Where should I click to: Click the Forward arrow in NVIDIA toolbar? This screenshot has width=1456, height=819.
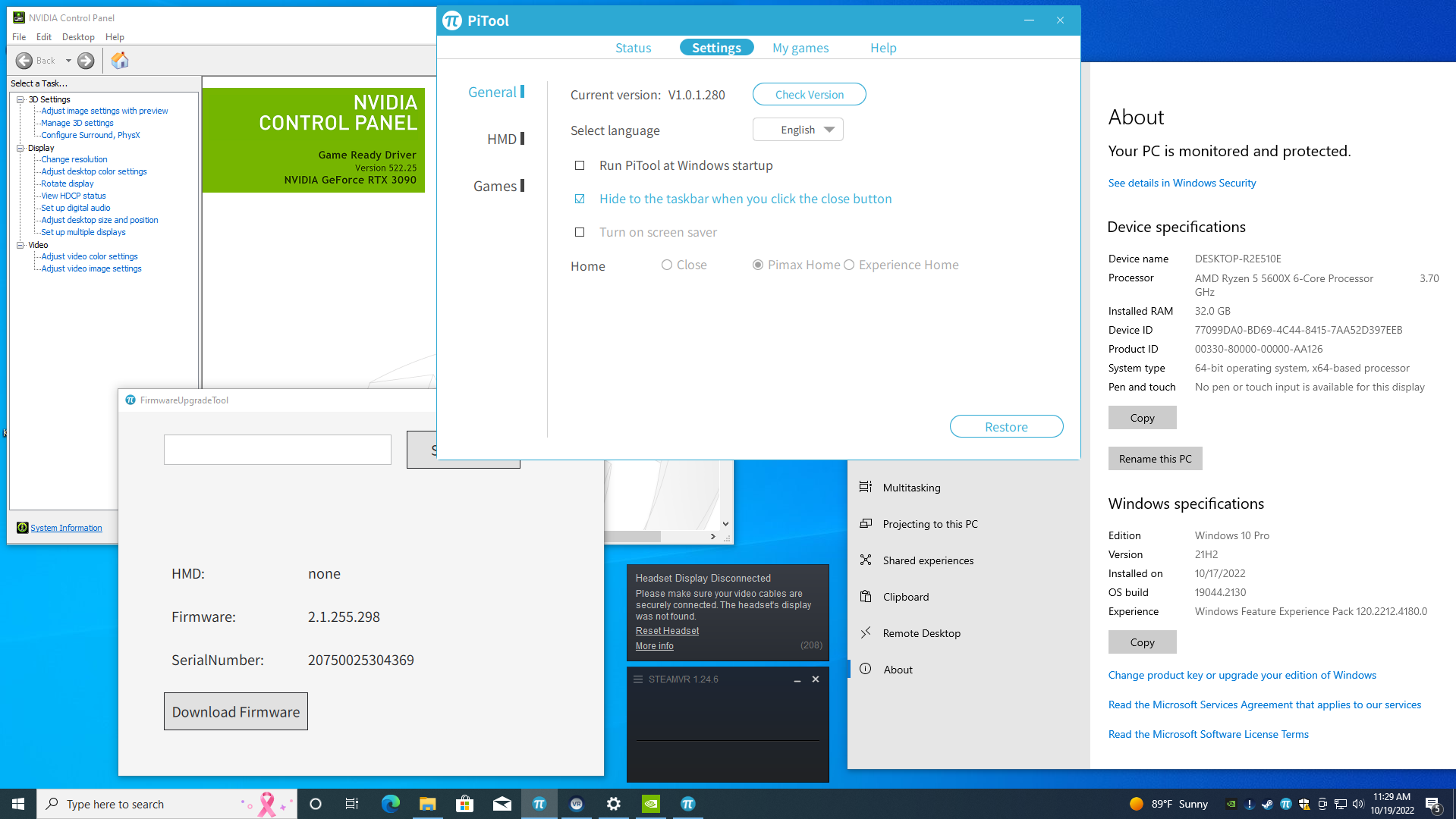(86, 61)
